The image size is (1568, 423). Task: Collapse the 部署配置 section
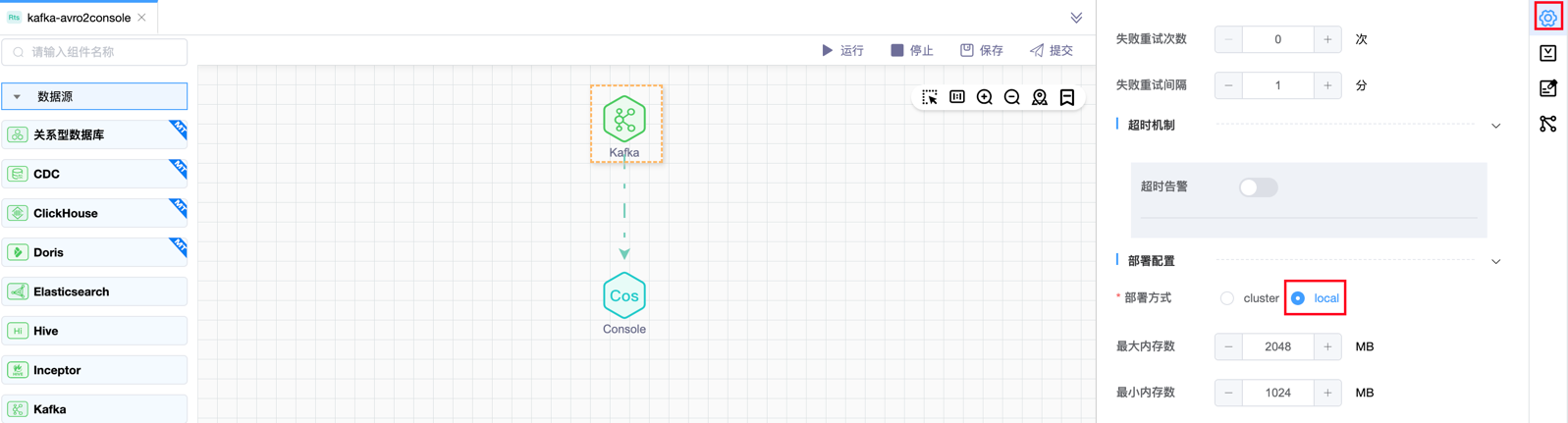[x=1495, y=262]
